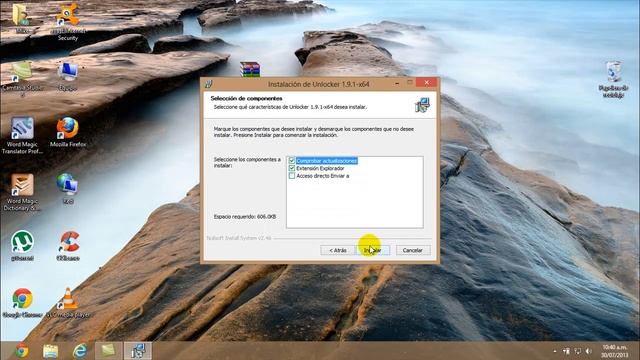Cancel the Unlocker installation
This screenshot has height=360, width=640.
pyautogui.click(x=413, y=250)
